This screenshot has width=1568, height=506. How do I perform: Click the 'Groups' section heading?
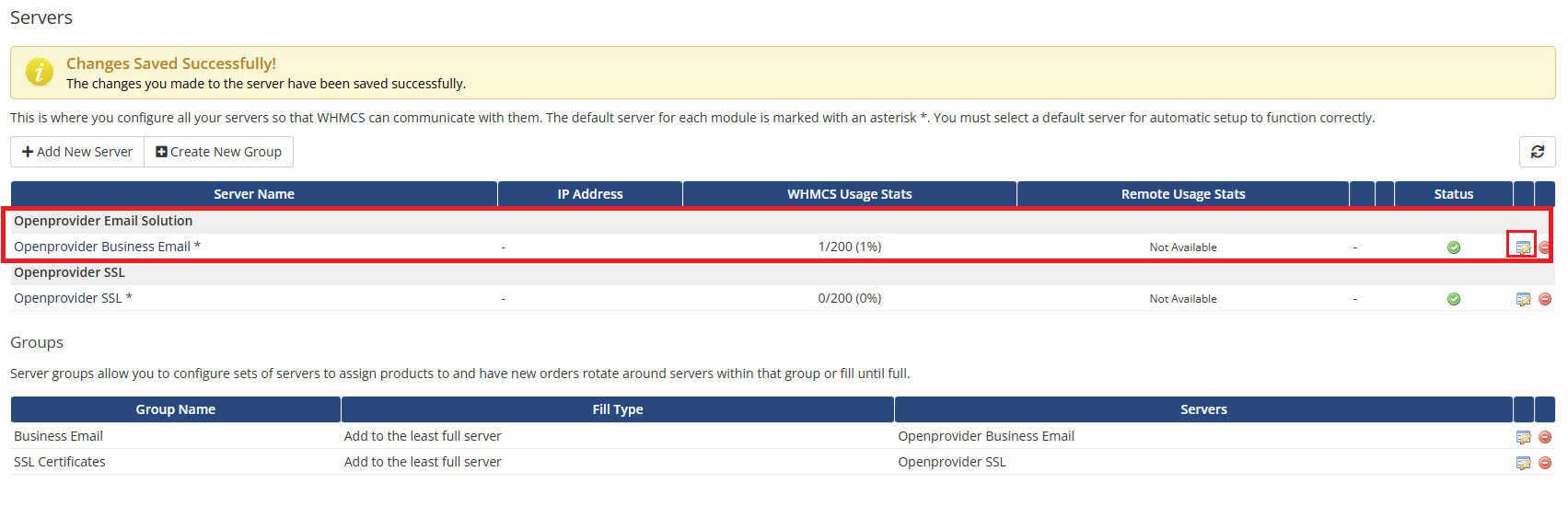coord(37,342)
